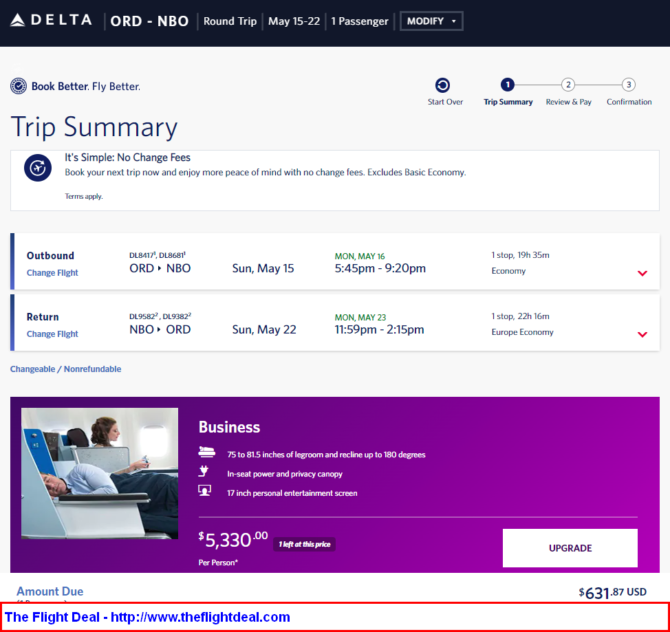Click the 11:59pm - 2:15pm return time
This screenshot has height=632, width=670.
[x=379, y=329]
